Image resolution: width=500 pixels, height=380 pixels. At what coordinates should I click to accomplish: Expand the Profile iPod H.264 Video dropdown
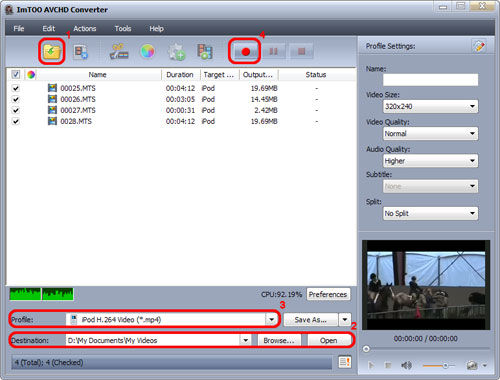click(x=172, y=320)
